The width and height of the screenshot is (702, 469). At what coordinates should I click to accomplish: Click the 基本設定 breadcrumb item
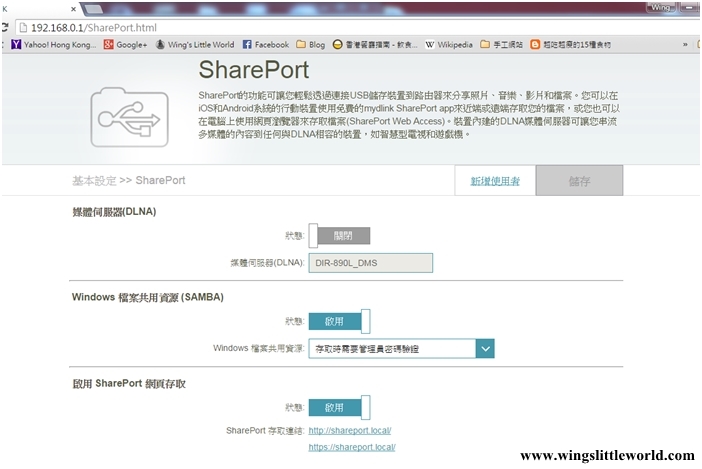(x=93, y=181)
